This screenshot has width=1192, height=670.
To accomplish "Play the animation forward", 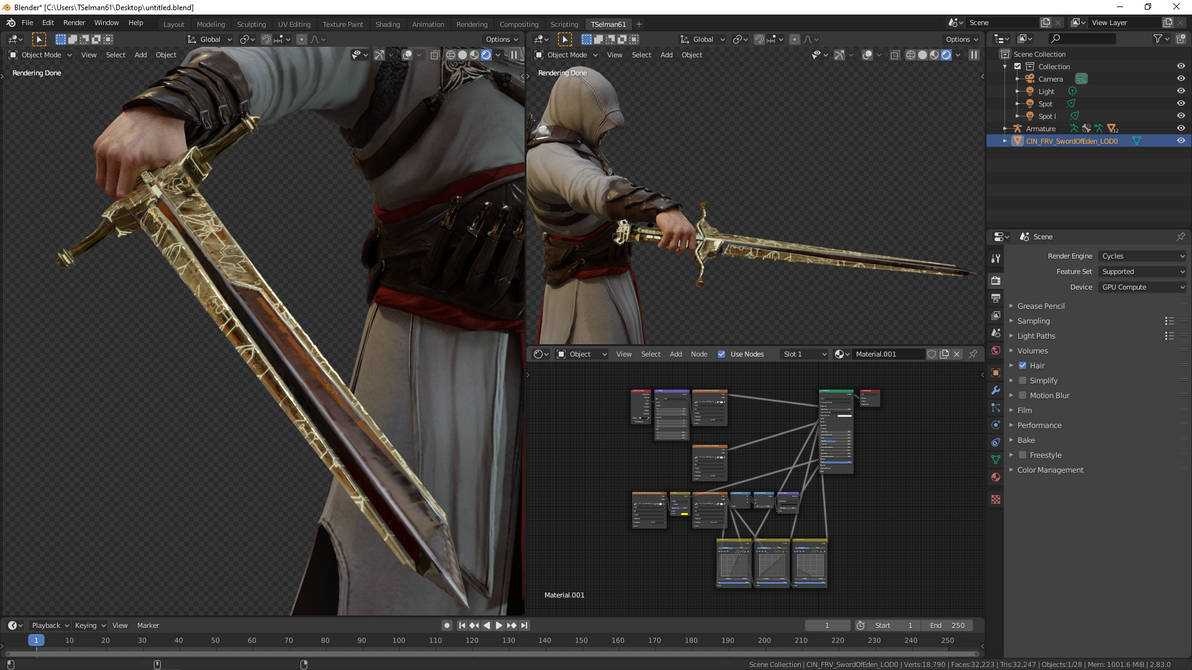I will point(499,625).
